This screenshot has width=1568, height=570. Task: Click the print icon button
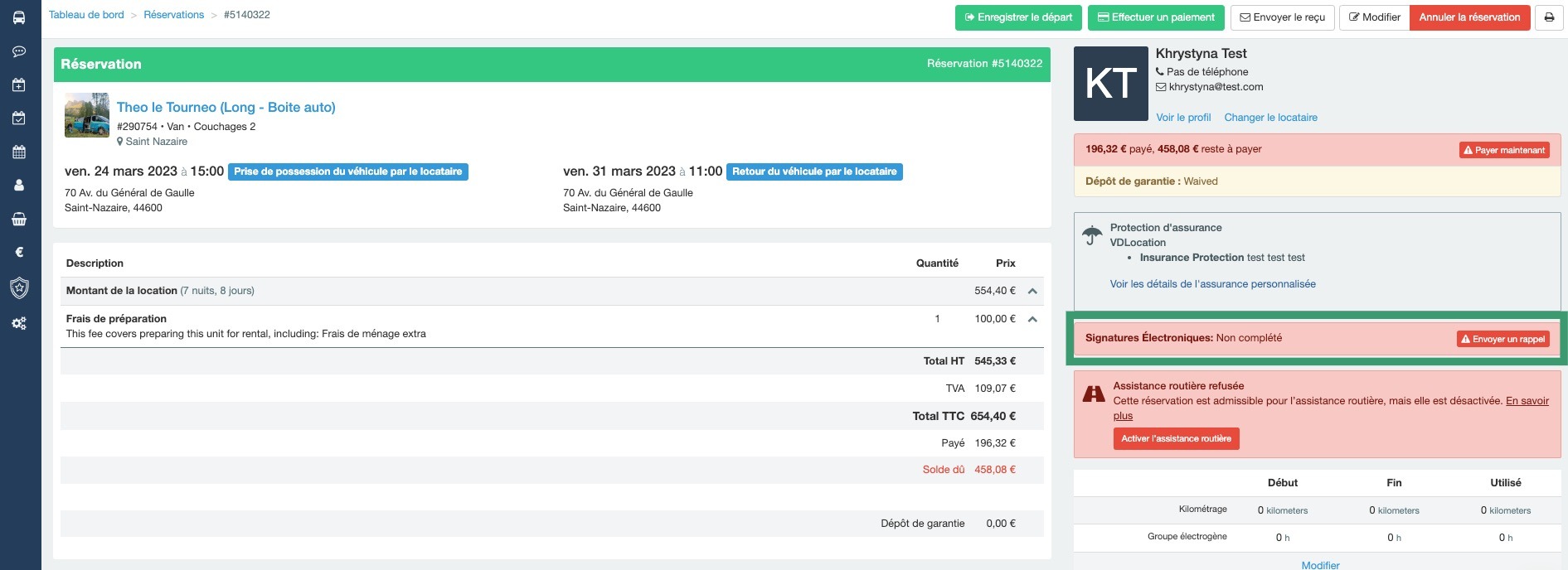pos(1548,17)
